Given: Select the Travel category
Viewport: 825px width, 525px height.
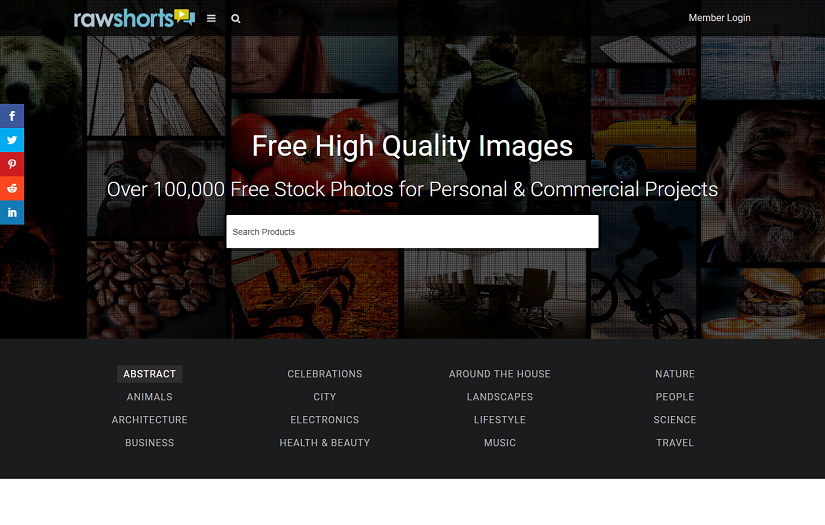Looking at the screenshot, I should (675, 443).
